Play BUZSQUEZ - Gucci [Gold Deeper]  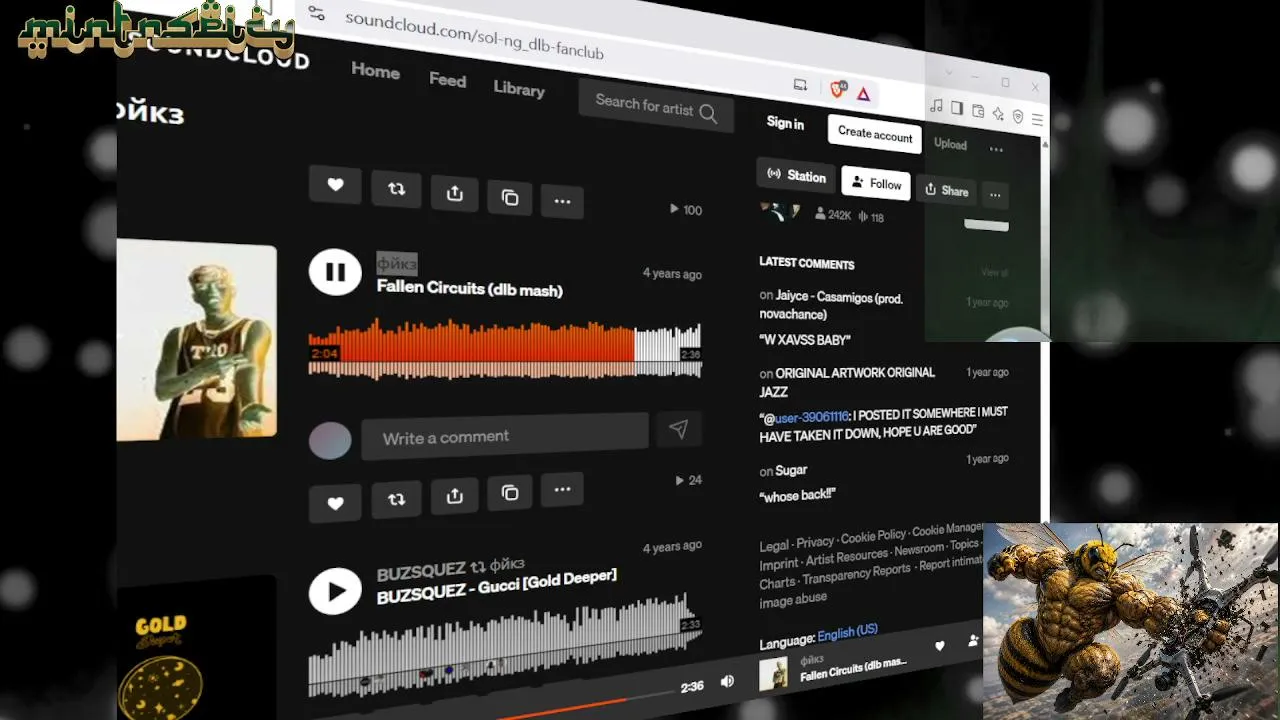point(335,591)
